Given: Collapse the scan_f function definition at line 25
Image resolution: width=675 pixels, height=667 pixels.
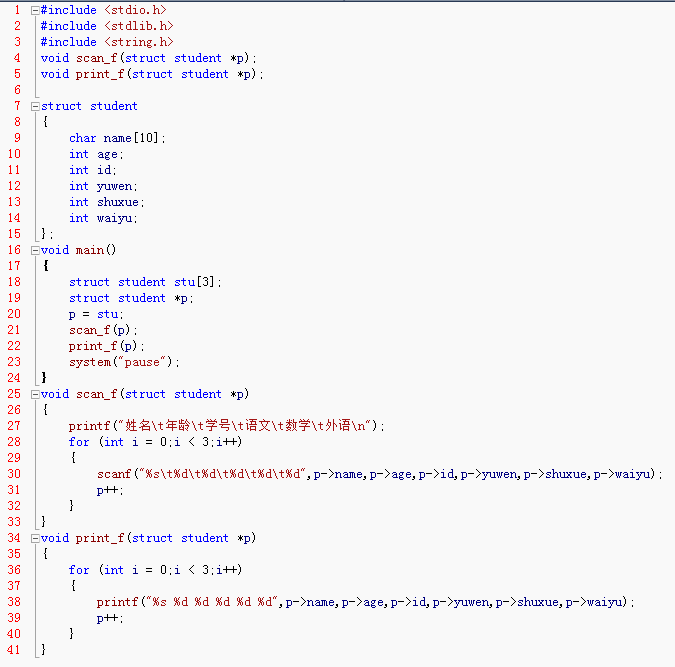Looking at the screenshot, I should (35, 394).
